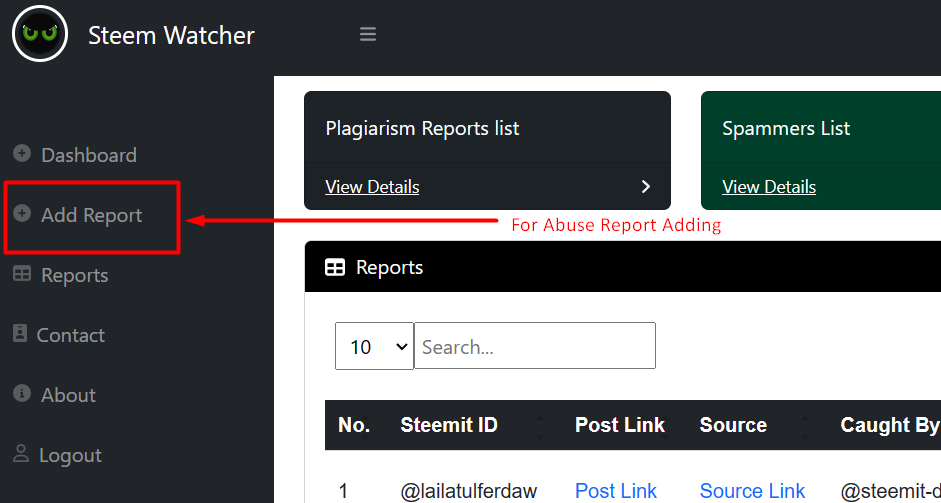This screenshot has height=503, width=941.
Task: Click the table icon in Reports header
Action: (335, 267)
